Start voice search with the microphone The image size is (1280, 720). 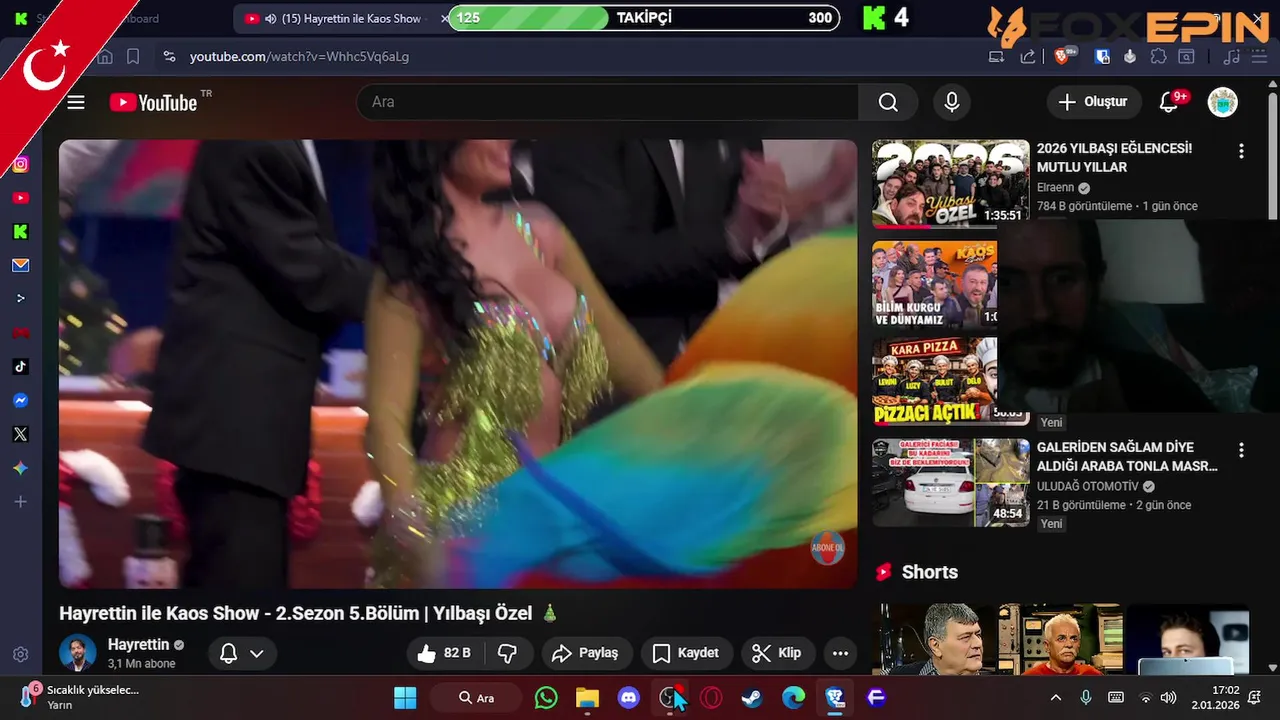coord(952,102)
